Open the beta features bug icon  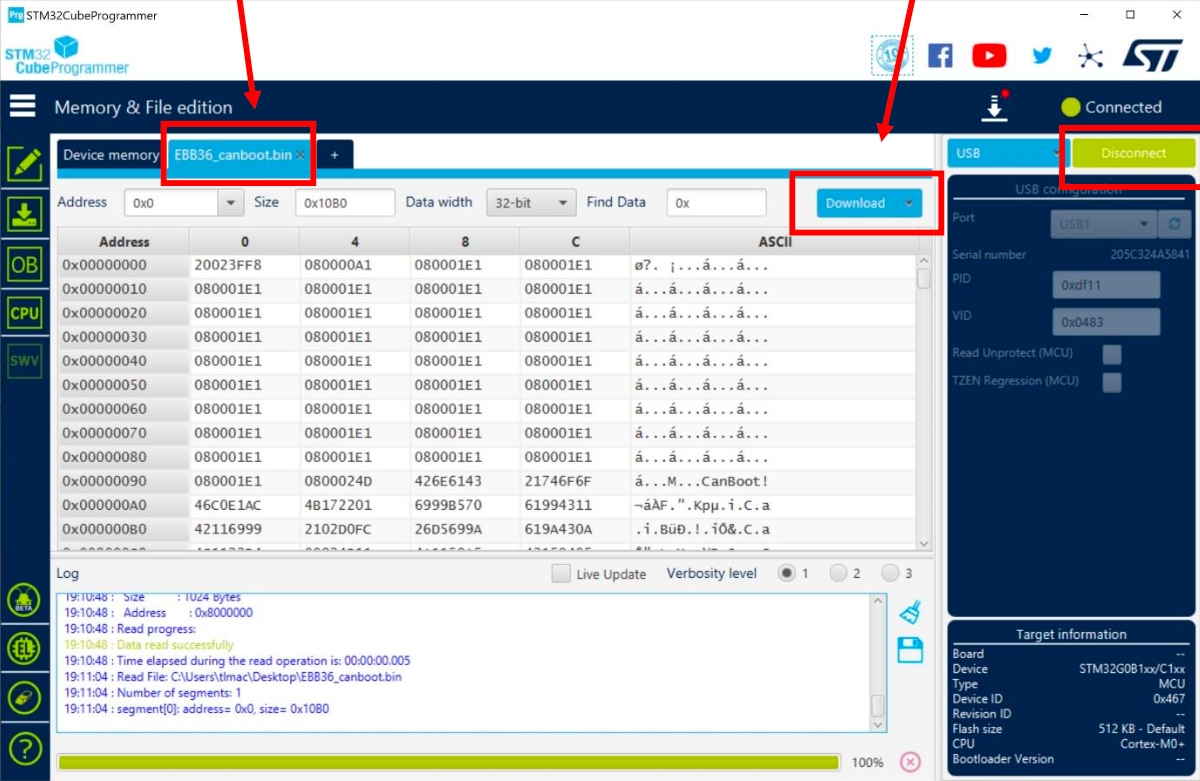pyautogui.click(x=24, y=600)
